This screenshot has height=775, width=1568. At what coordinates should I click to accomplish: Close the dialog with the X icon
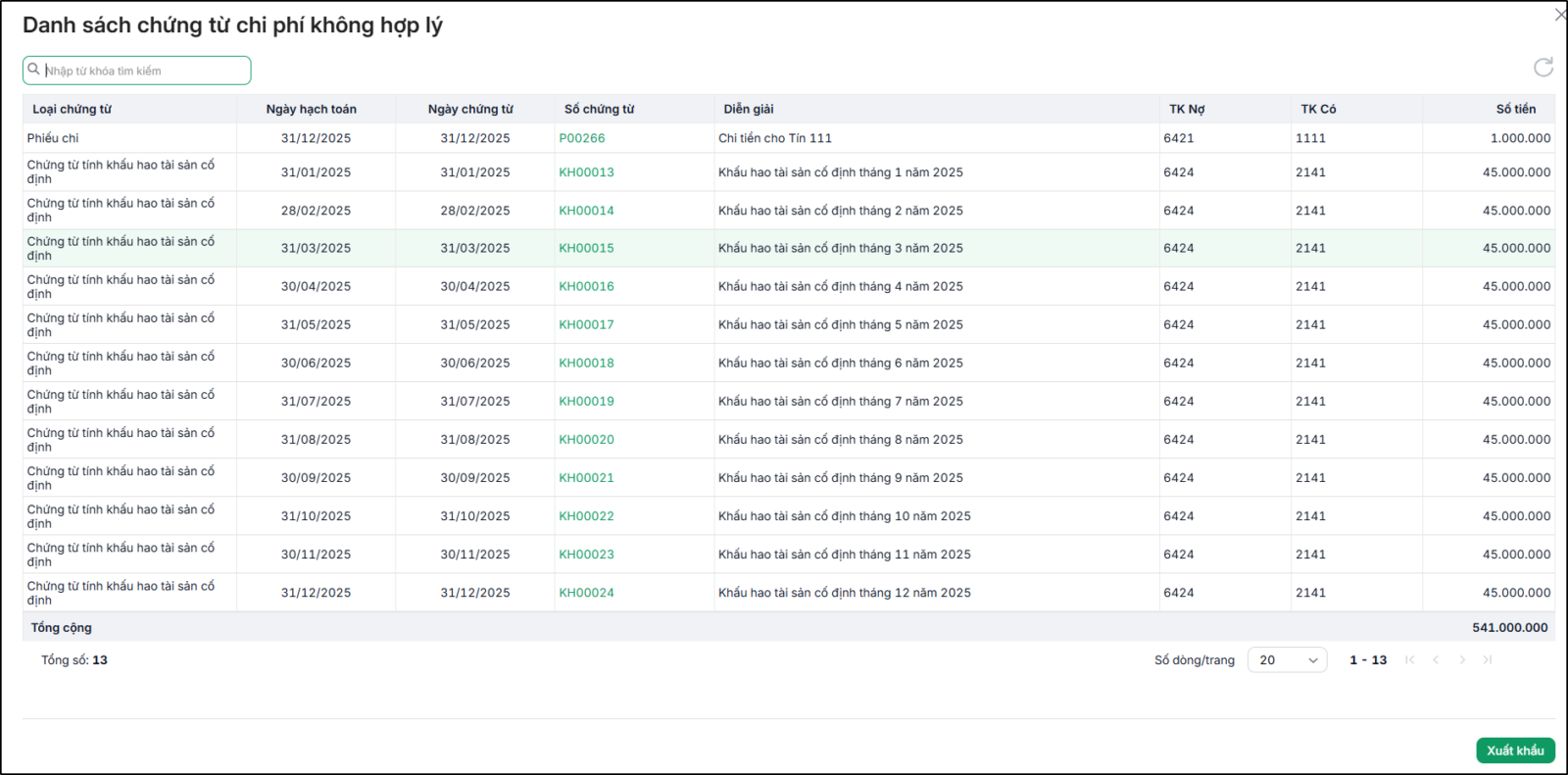[x=1560, y=15]
